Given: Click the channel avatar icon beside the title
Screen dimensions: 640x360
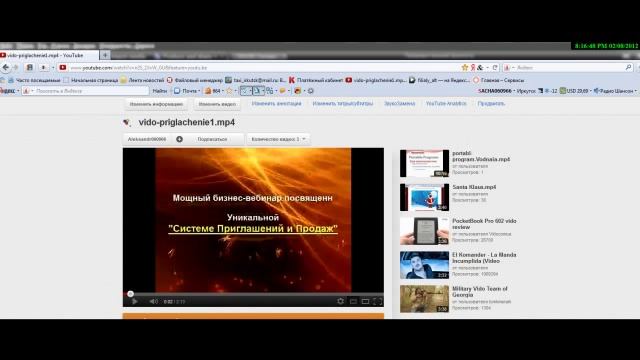Looking at the screenshot, I should coord(127,122).
